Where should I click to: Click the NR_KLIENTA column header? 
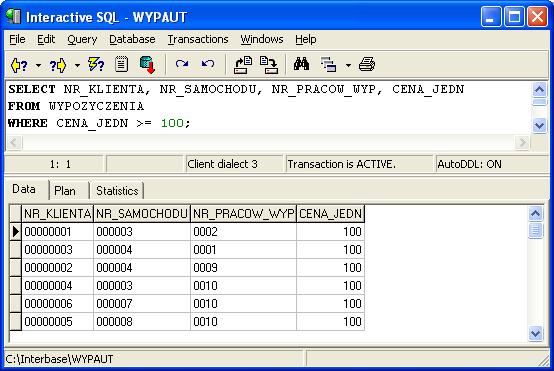click(58, 214)
